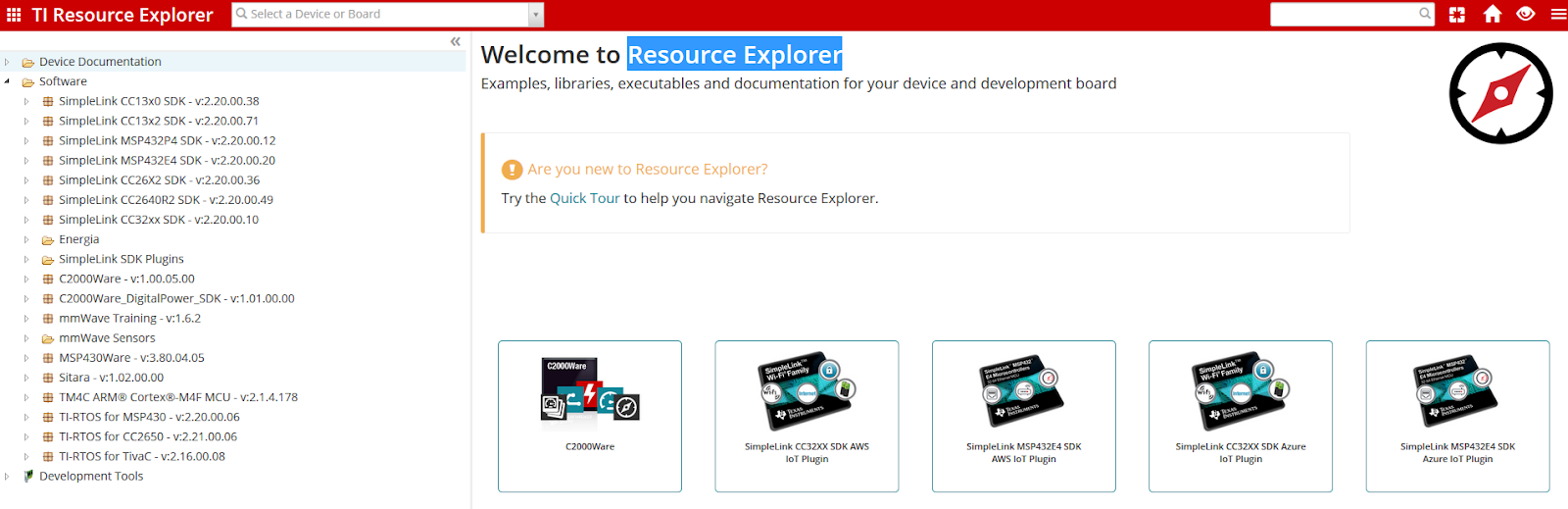Select C2000Ware_DigitalPower_SDK - v:1.01.00.00
1568x509 pixels.
pyautogui.click(x=176, y=299)
